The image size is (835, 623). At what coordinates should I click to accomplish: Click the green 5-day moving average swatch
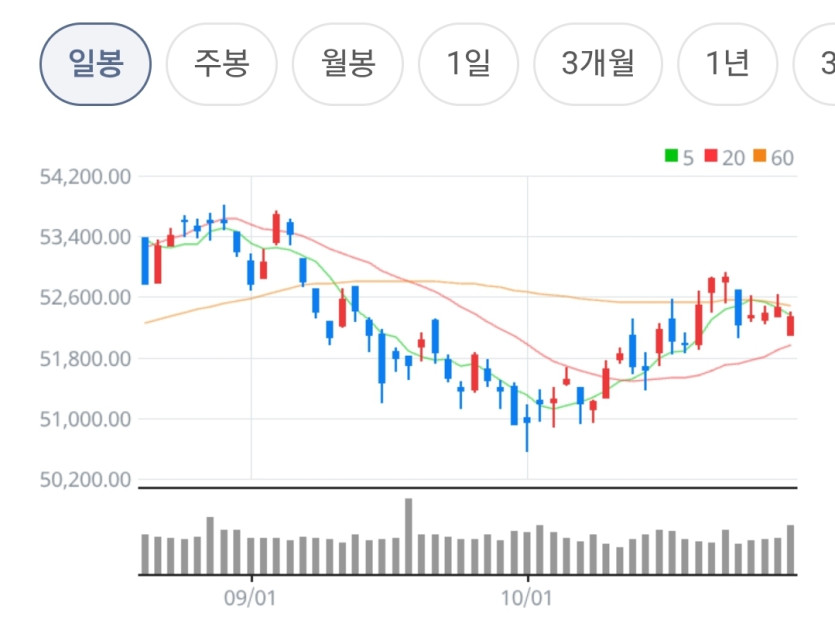coord(671,156)
